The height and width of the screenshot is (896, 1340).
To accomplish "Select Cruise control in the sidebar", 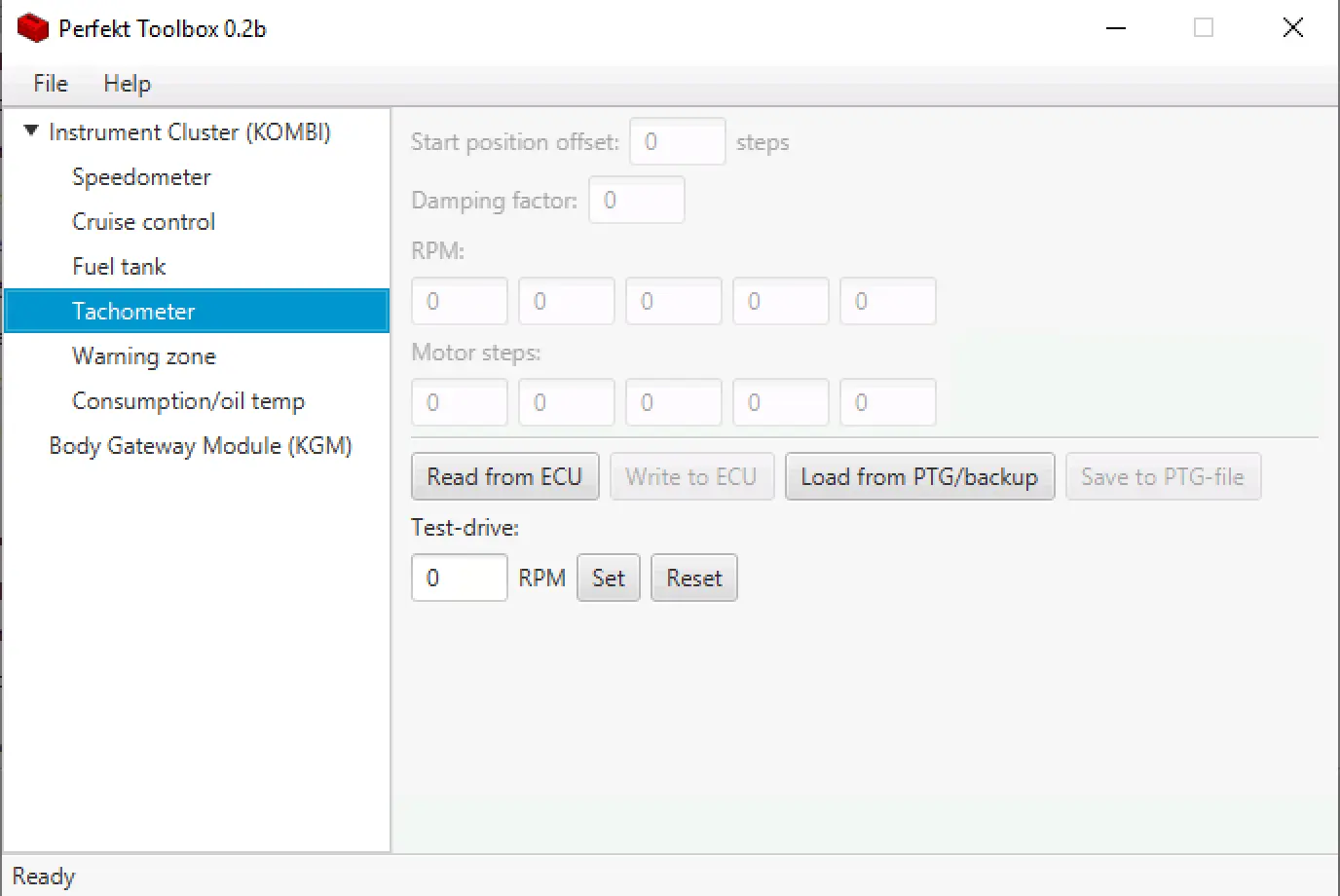I will tap(143, 222).
